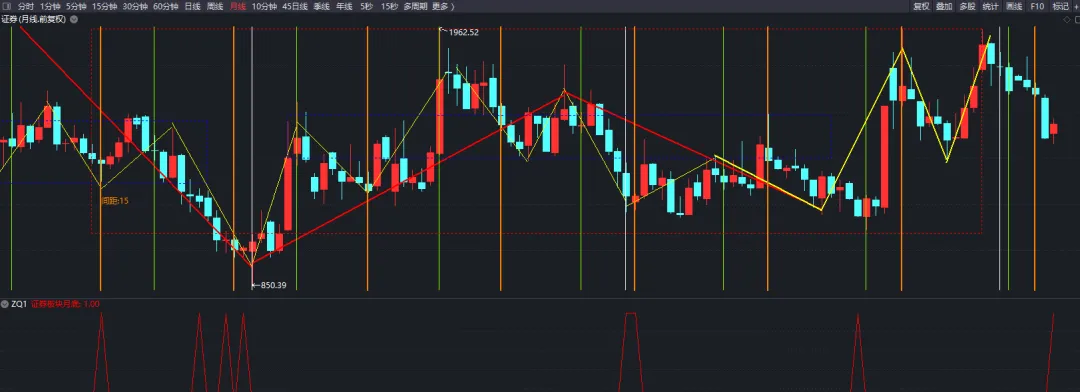1080x392 pixels.
Task: Open the 多周期 multi-period view
Action: pyautogui.click(x=415, y=6)
